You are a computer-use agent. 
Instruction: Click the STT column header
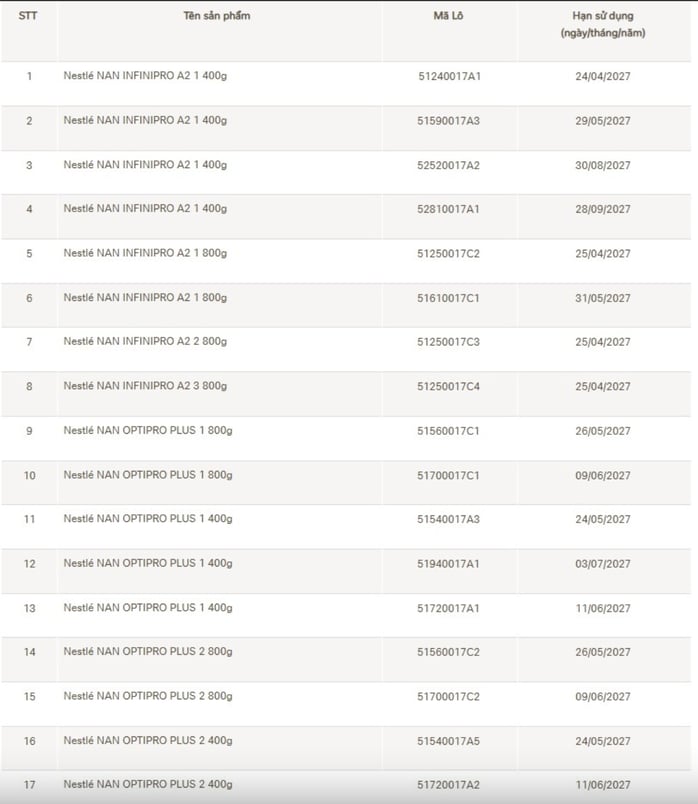[28, 16]
